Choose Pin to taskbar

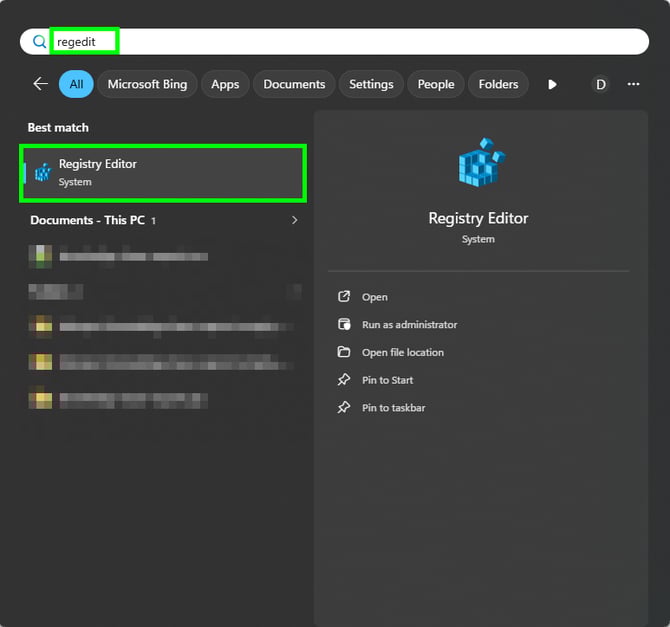[x=394, y=408]
